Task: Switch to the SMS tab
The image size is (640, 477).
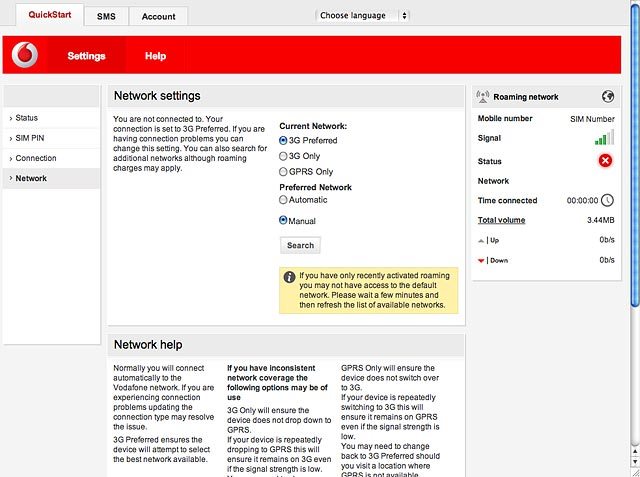Action: (106, 16)
